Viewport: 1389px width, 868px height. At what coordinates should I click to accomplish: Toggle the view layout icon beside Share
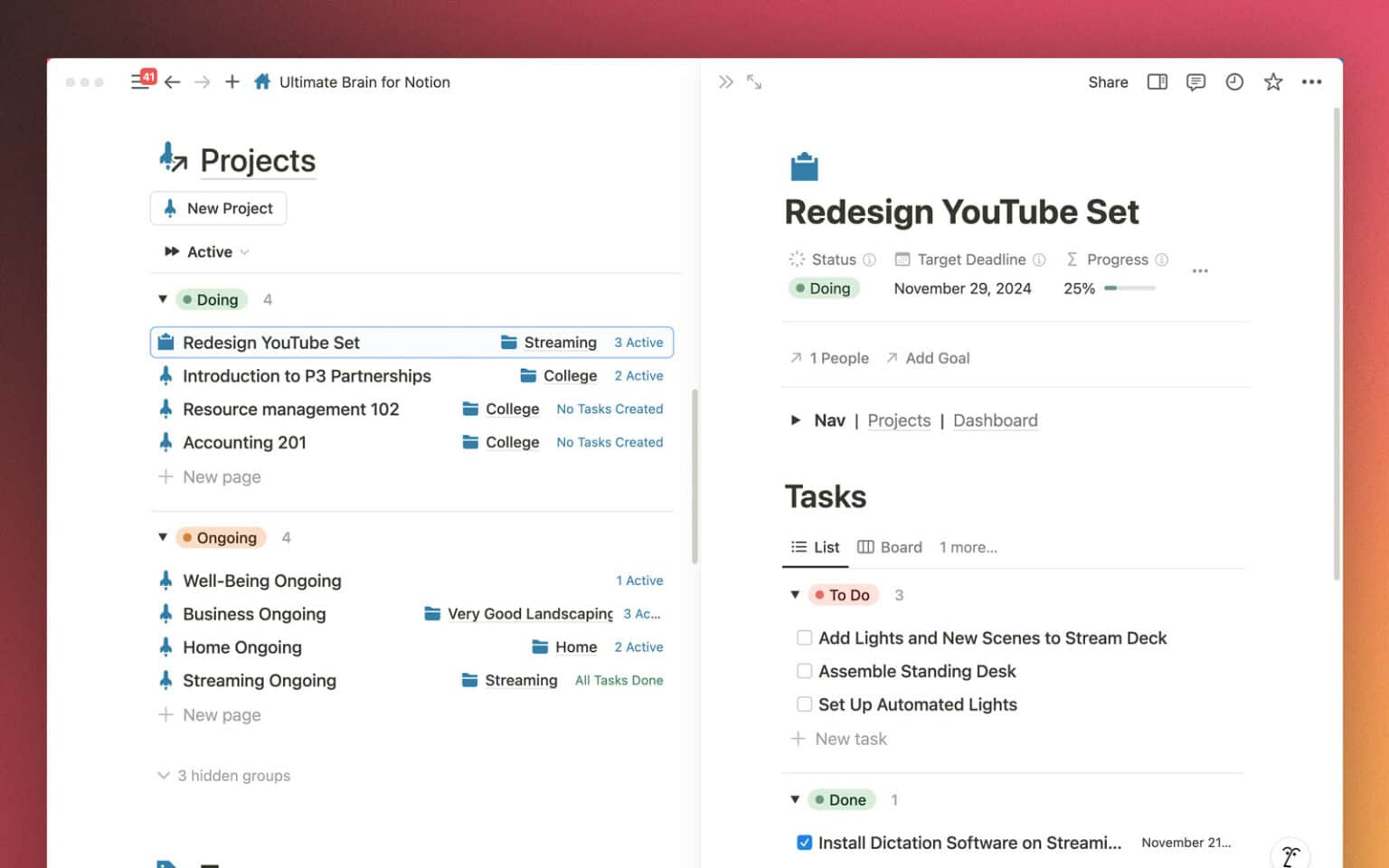[x=1157, y=82]
